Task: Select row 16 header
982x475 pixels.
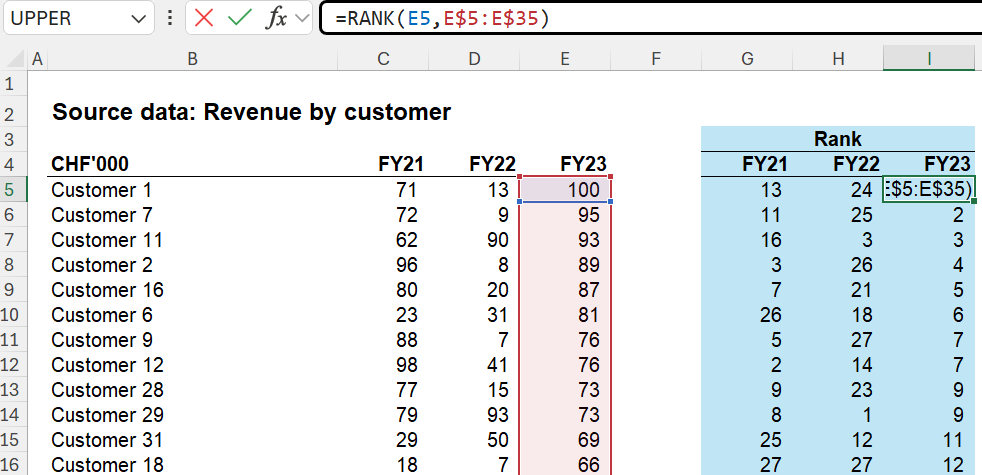Action: coord(14,464)
